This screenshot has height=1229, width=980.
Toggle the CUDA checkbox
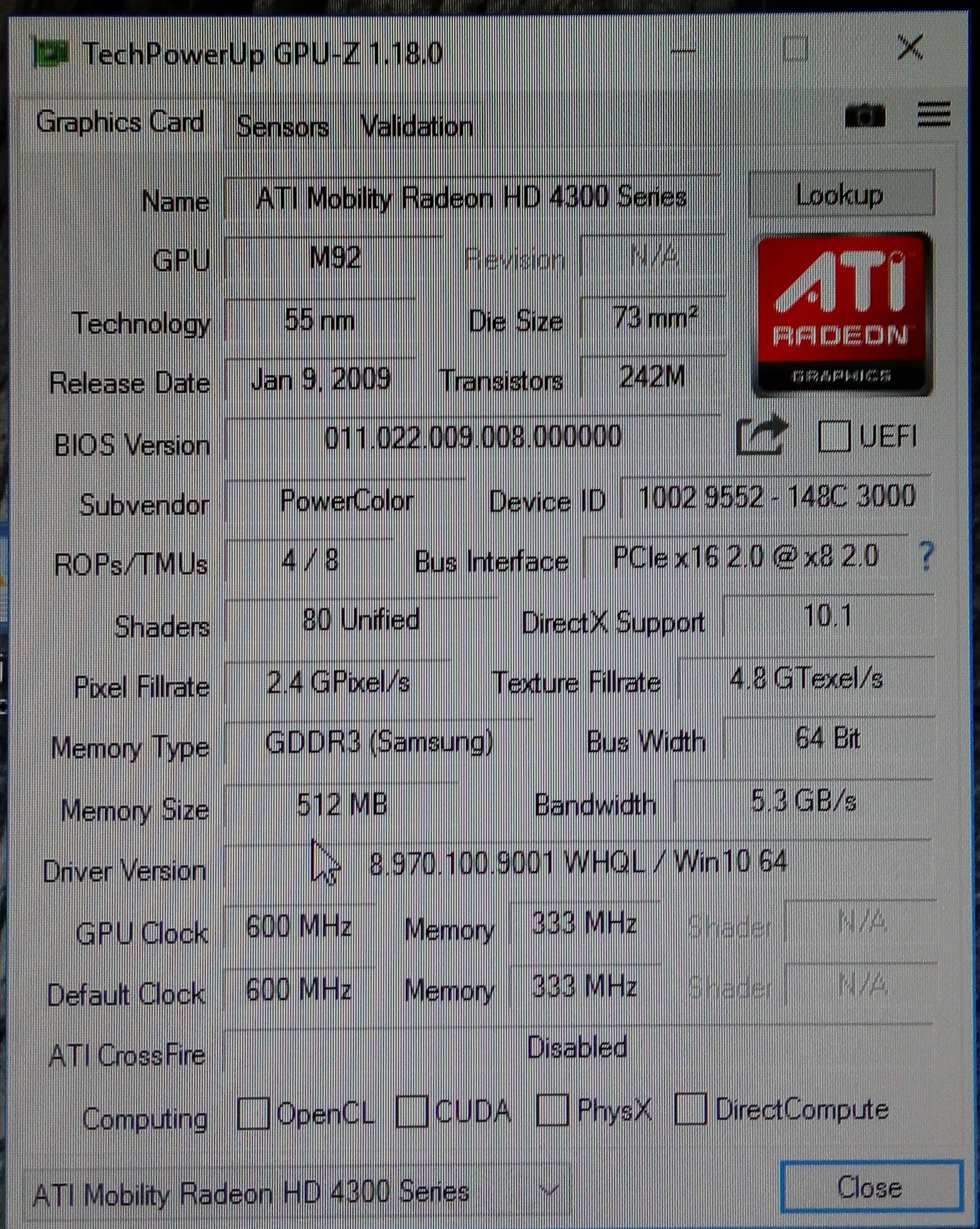[411, 1111]
